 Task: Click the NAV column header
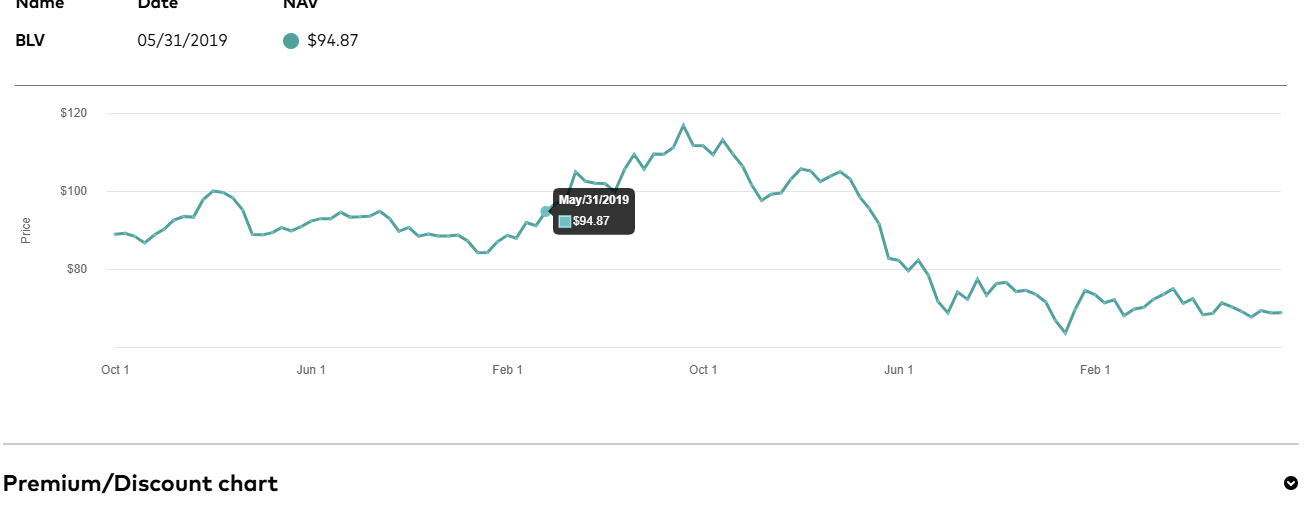tap(301, 5)
